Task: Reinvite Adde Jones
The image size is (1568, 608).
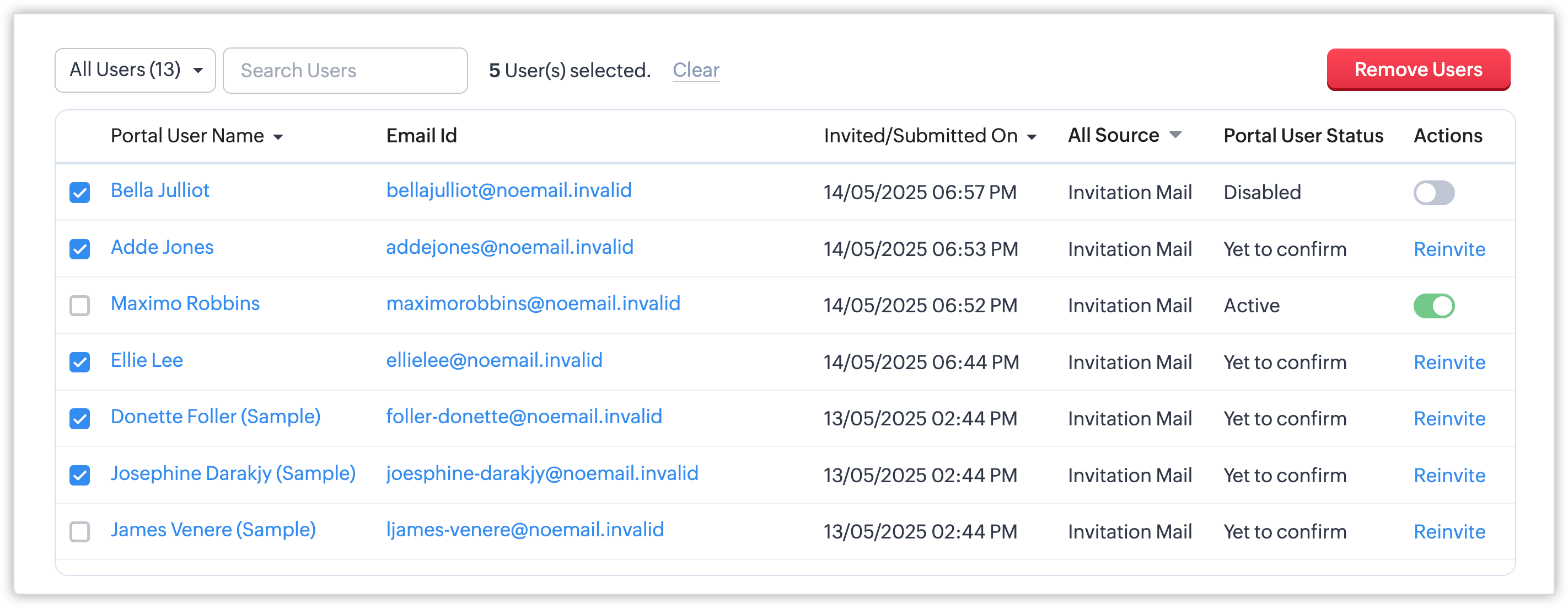Action: [1449, 249]
